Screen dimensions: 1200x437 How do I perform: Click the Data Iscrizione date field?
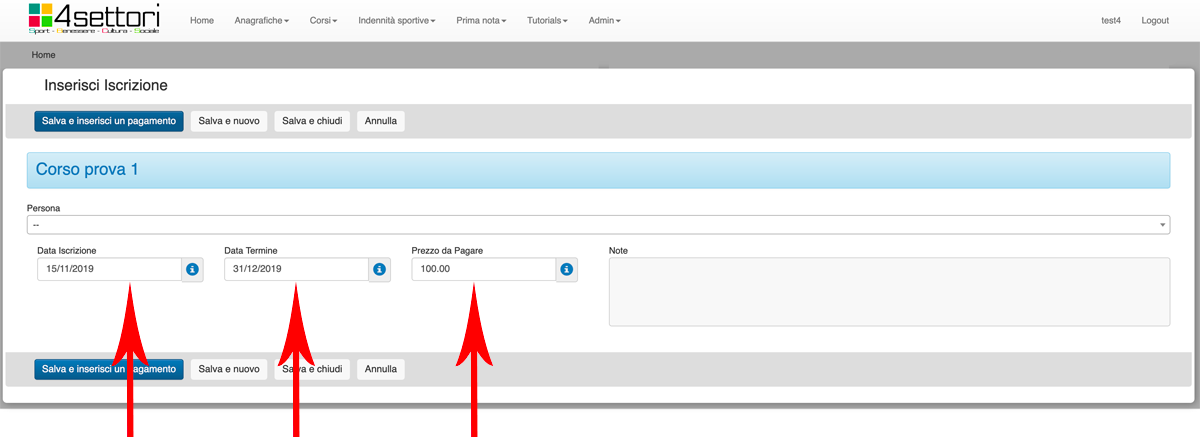[108, 269]
